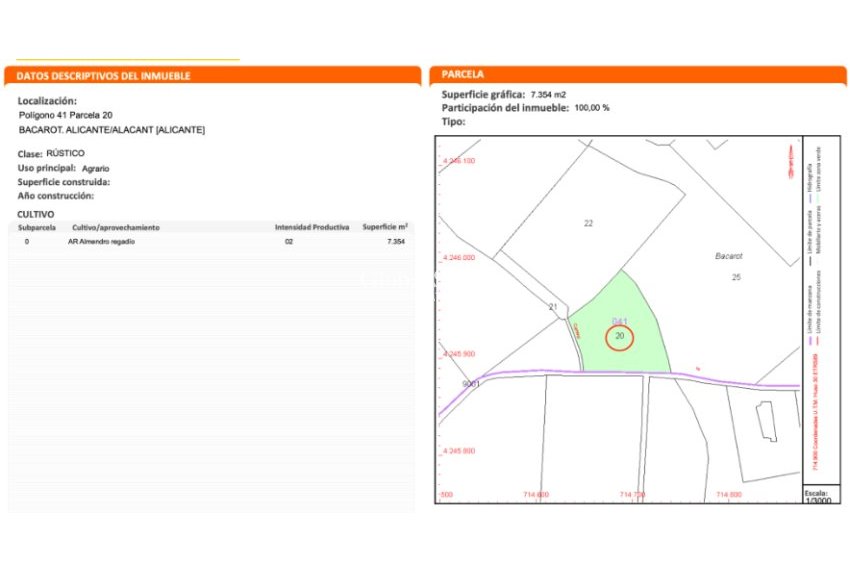Click the 'Superficie m²' column header
This screenshot has height=572, width=850.
385,228
